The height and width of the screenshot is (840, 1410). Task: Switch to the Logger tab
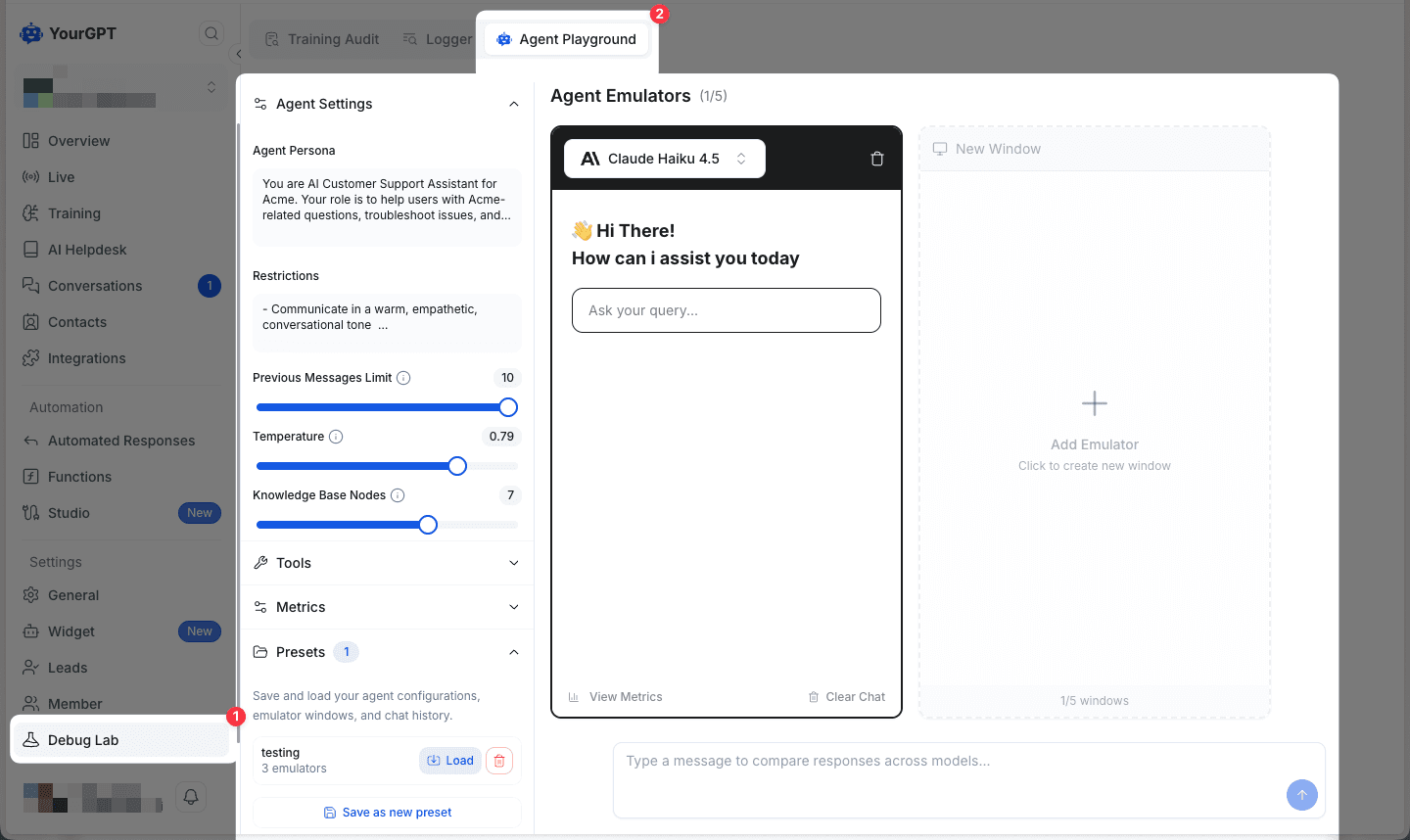pos(438,39)
